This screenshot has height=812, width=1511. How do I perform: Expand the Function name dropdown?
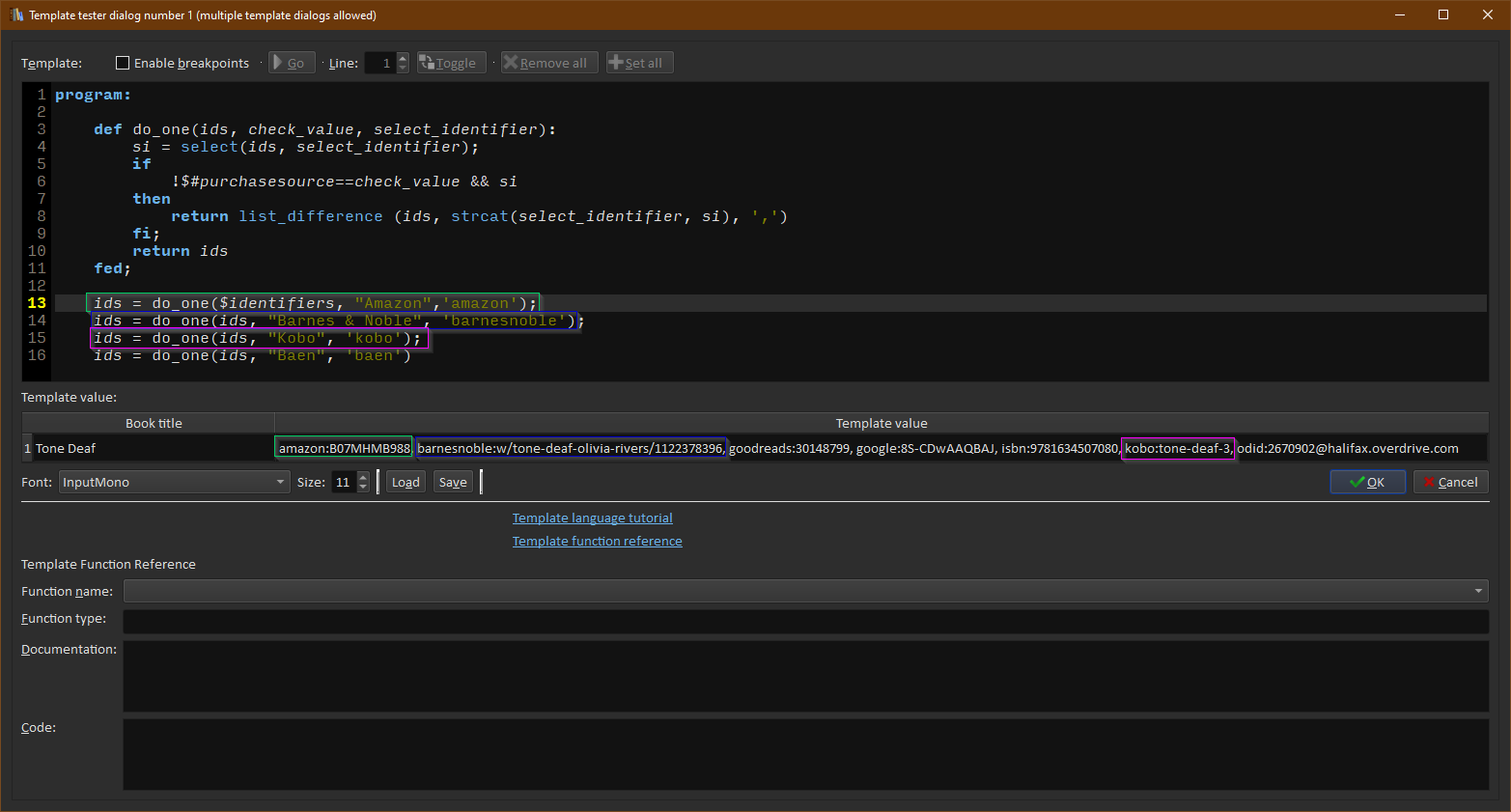[x=1478, y=591]
